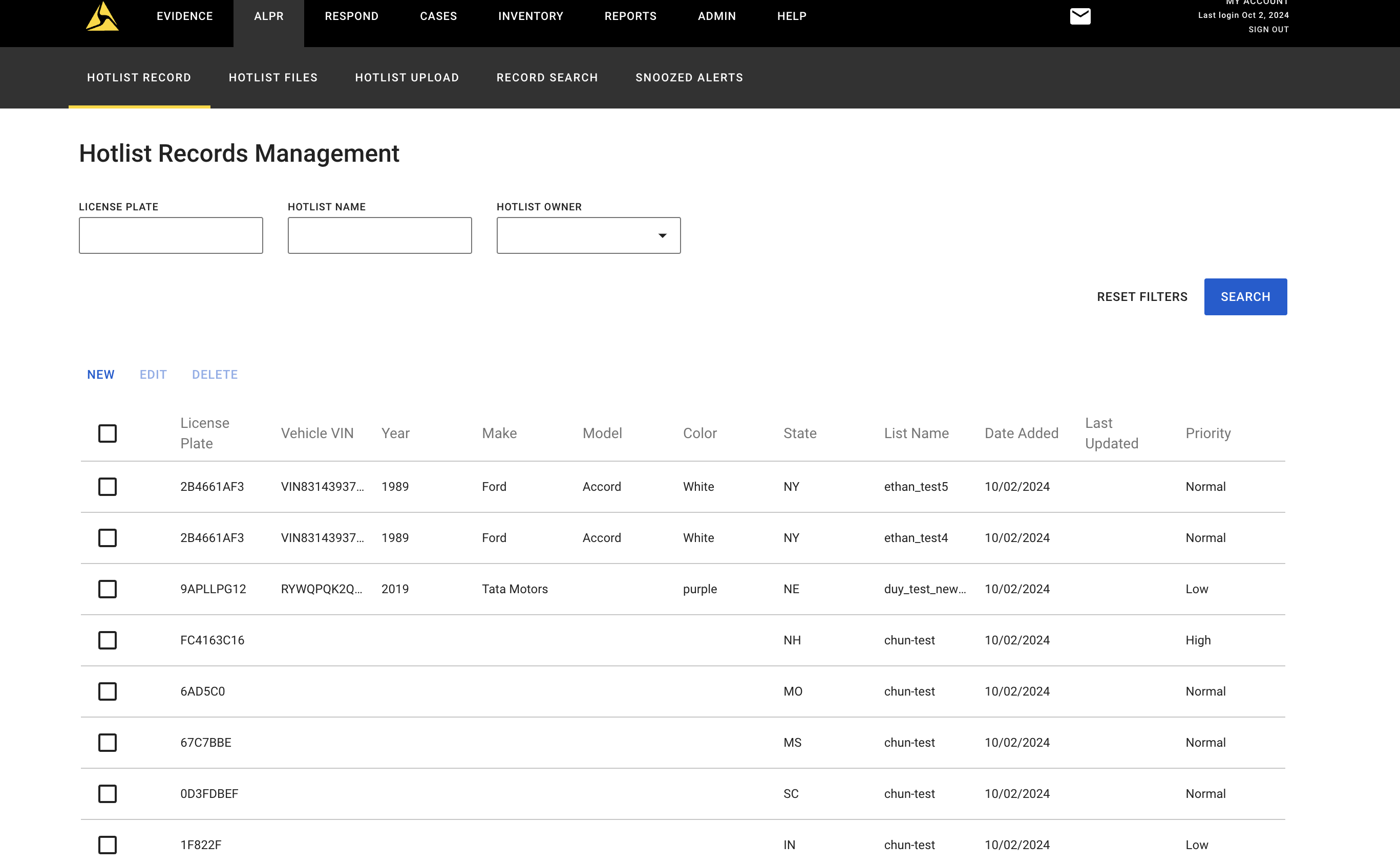
Task: Open the Reports menu item
Action: [630, 16]
